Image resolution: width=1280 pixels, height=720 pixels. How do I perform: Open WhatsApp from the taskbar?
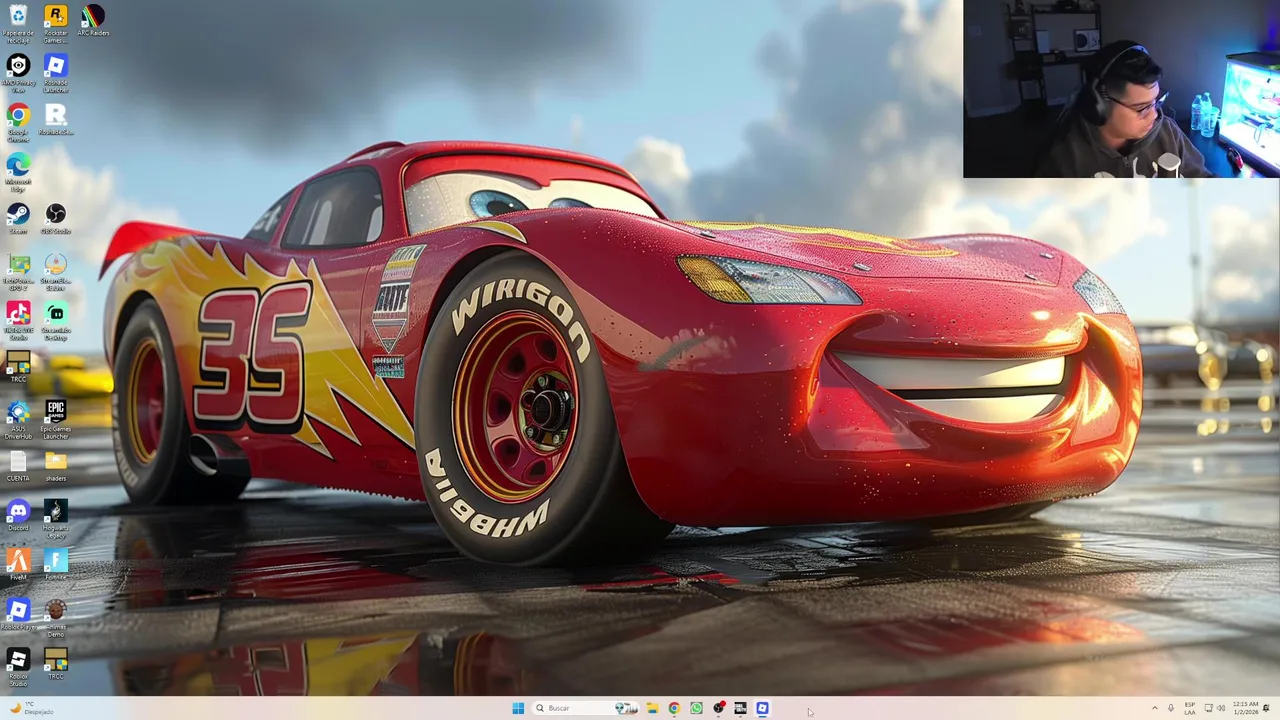(696, 708)
